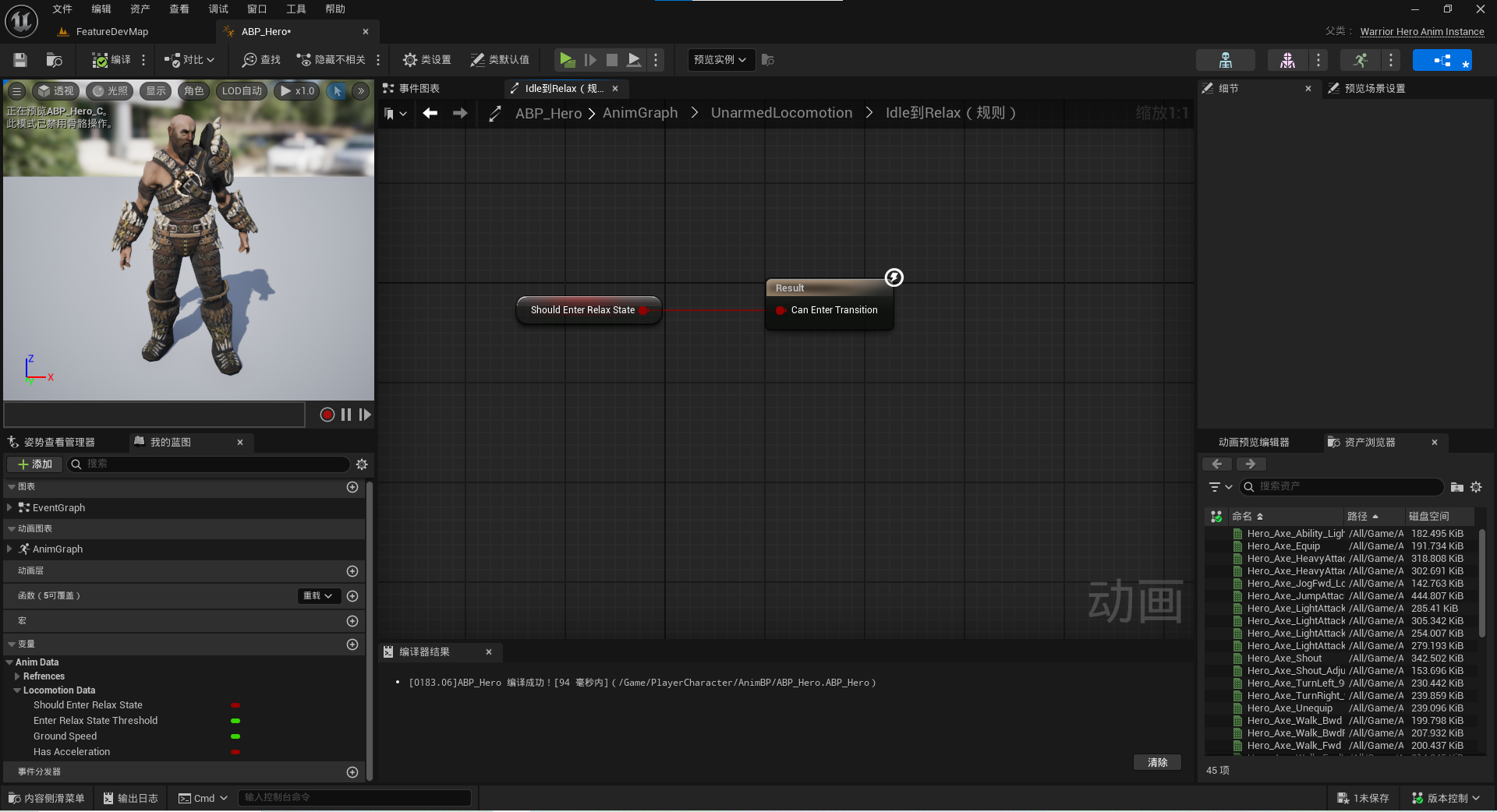Open the LOD自动 level of detail menu
This screenshot has height=812, width=1497.
[242, 91]
